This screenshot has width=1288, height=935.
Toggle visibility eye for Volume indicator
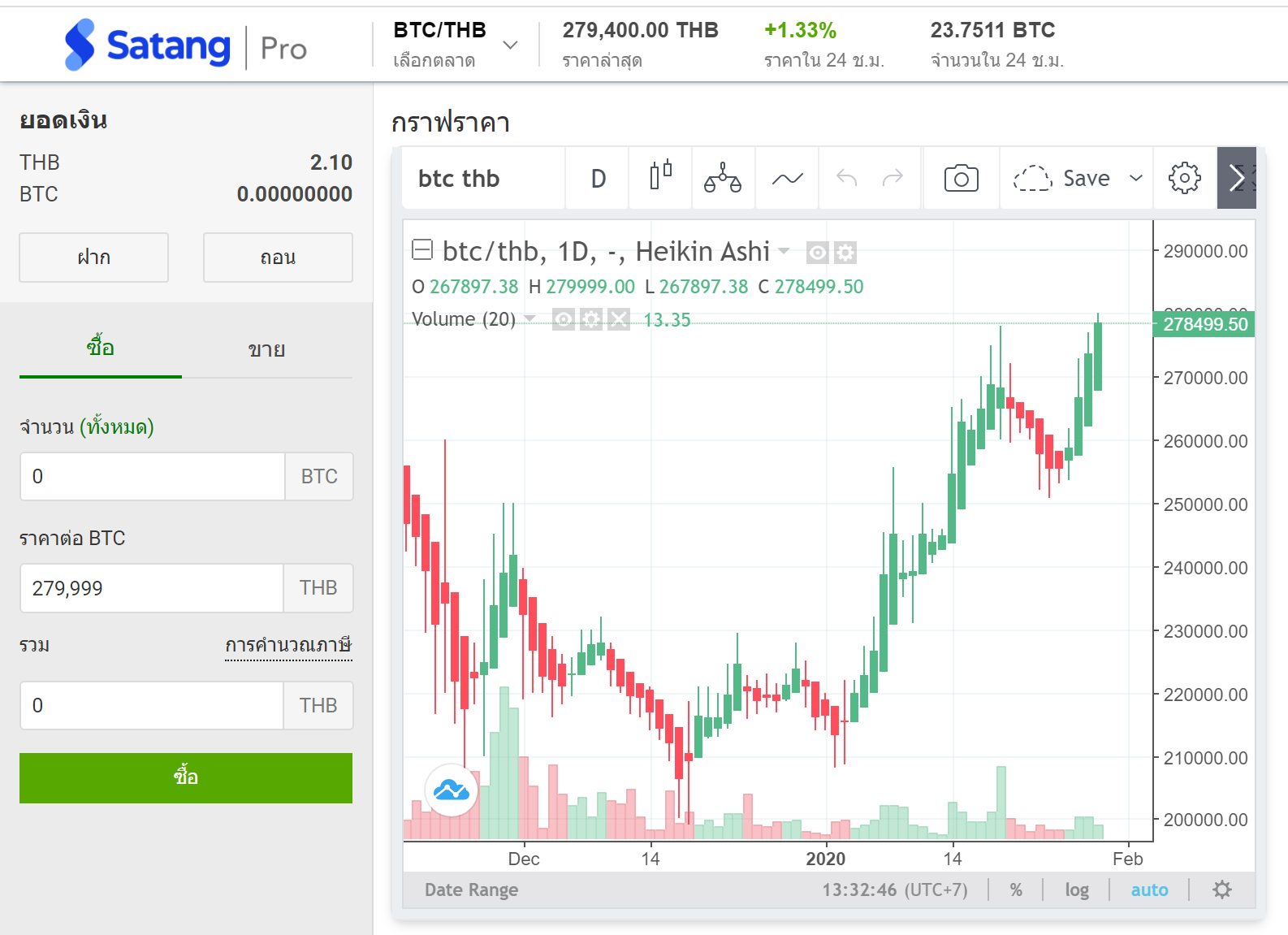(564, 319)
